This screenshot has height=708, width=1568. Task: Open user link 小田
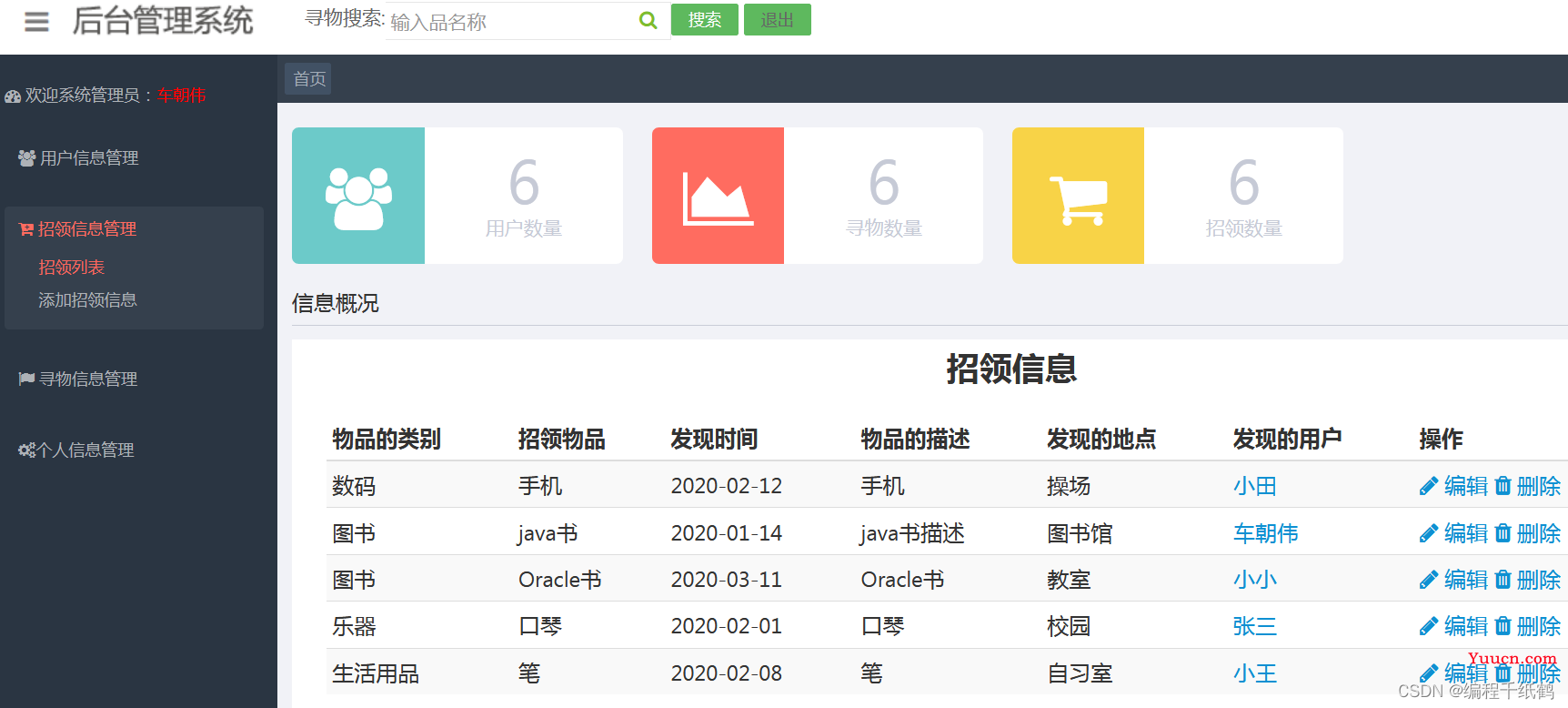(x=1255, y=487)
